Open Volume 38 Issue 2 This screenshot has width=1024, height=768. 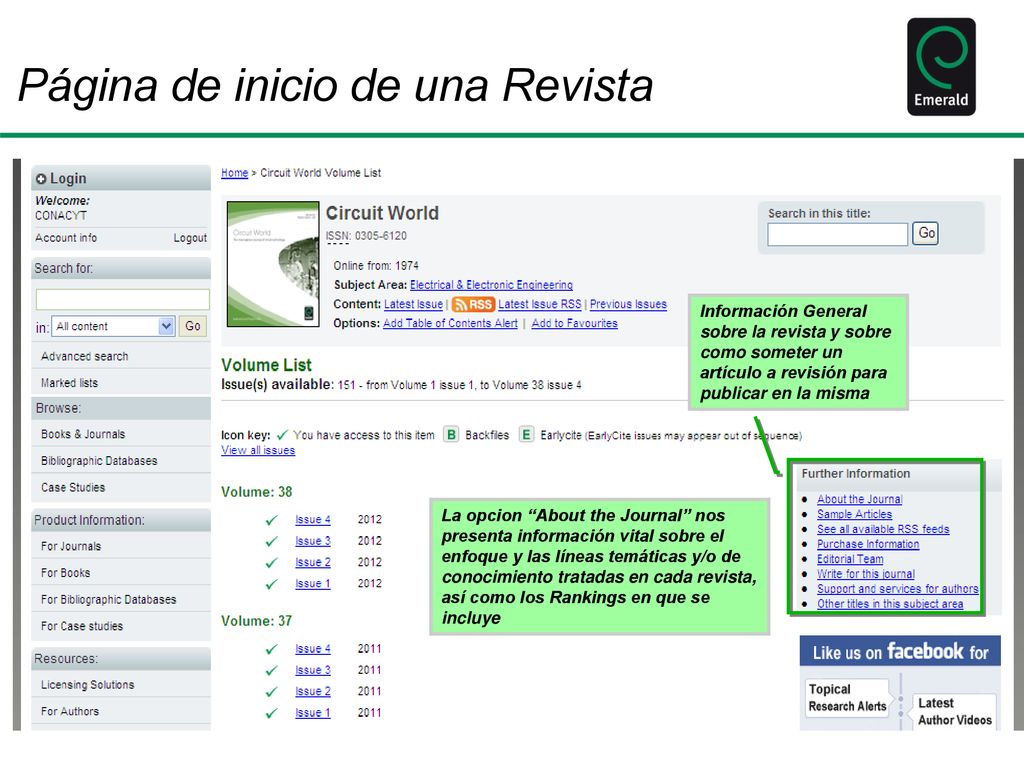click(313, 562)
